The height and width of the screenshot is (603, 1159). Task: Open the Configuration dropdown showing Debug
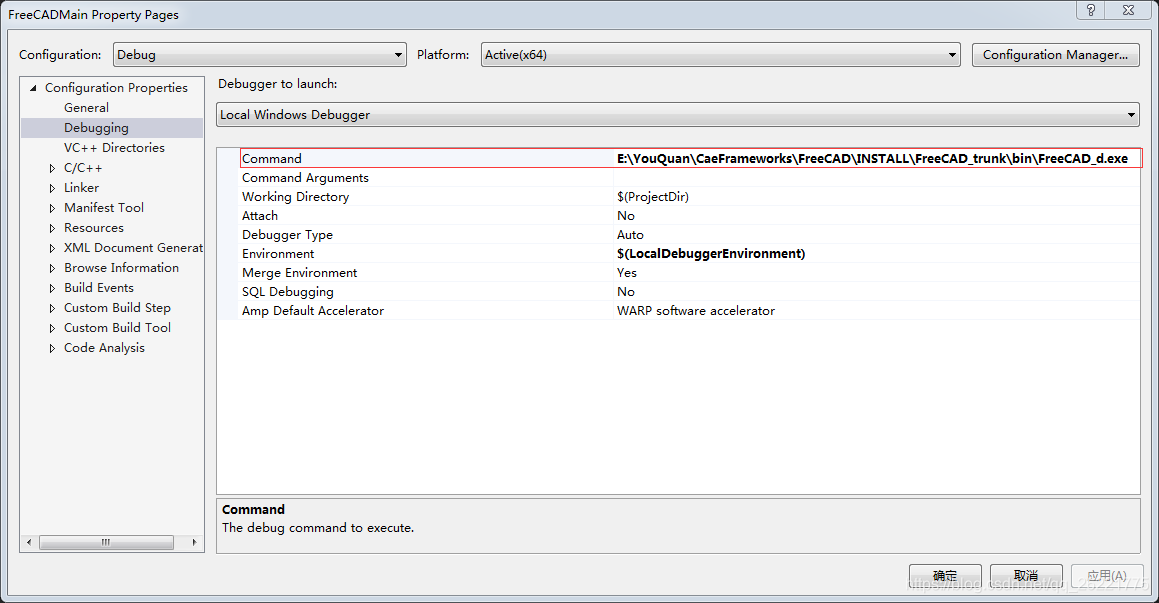point(259,55)
